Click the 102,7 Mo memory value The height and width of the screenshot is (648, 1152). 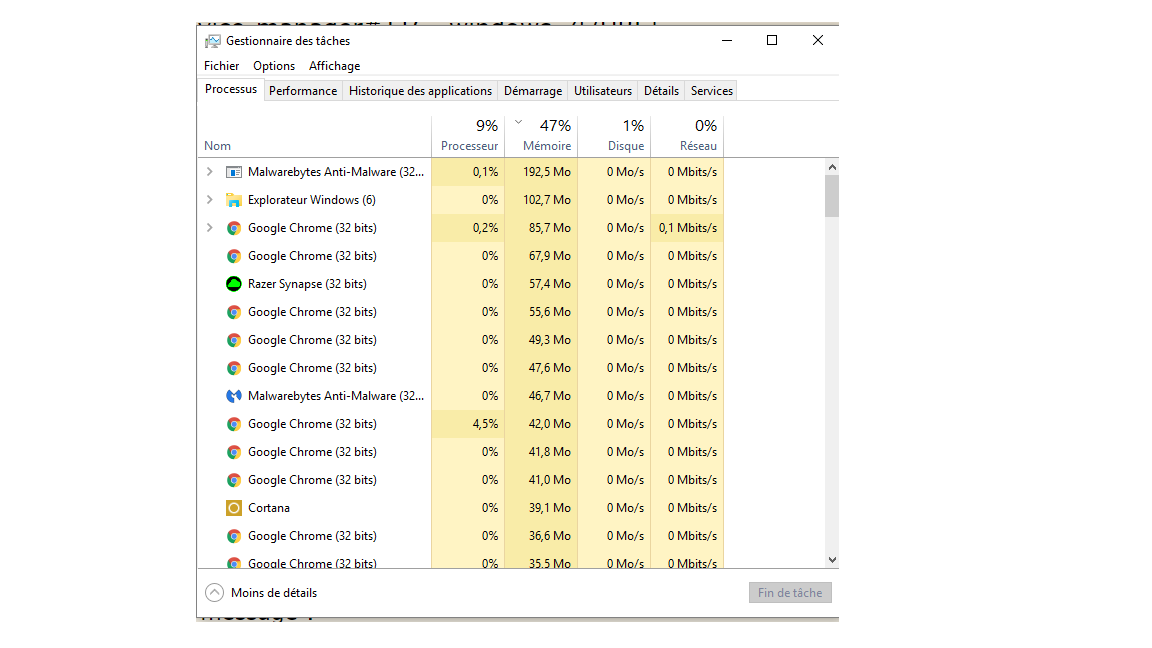547,200
